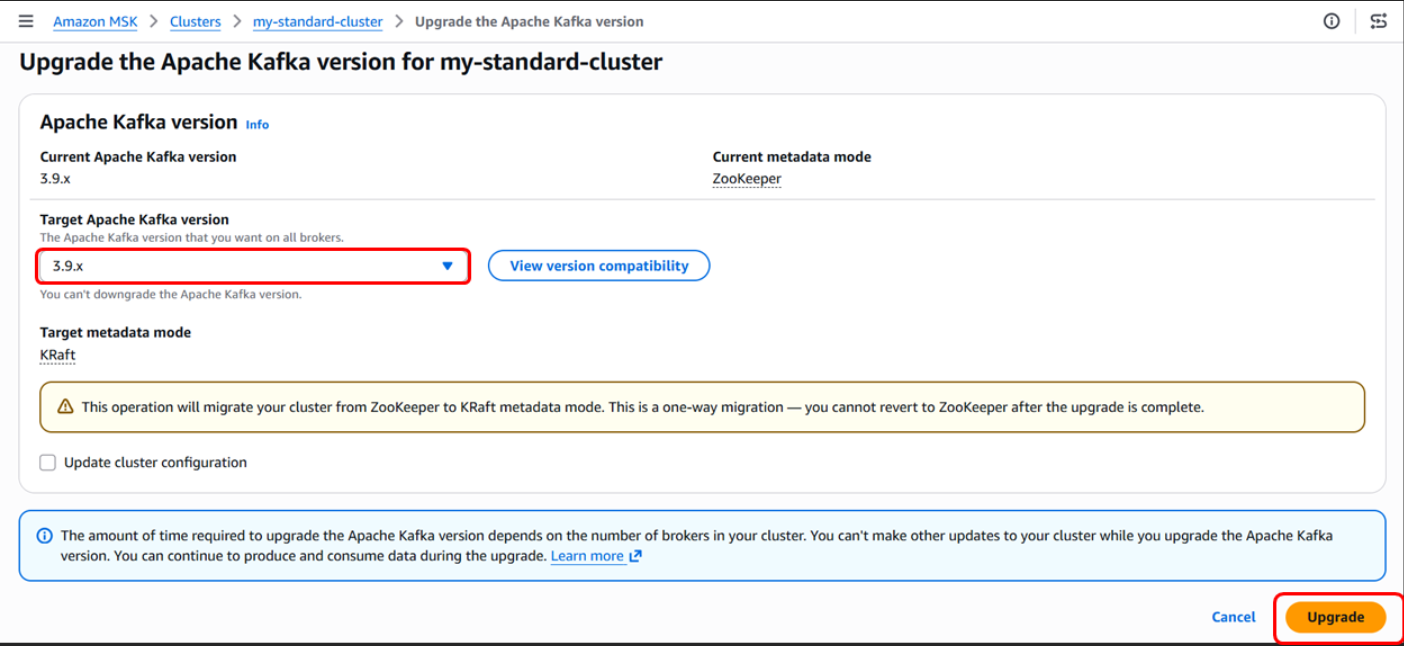The image size is (1404, 646).
Task: Click View version compatibility button
Action: click(599, 266)
